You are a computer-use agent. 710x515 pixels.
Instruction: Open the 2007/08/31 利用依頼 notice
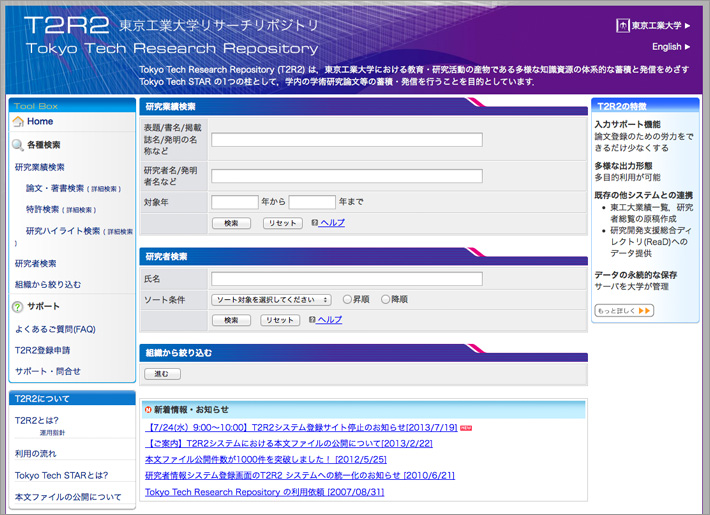[x=264, y=492]
